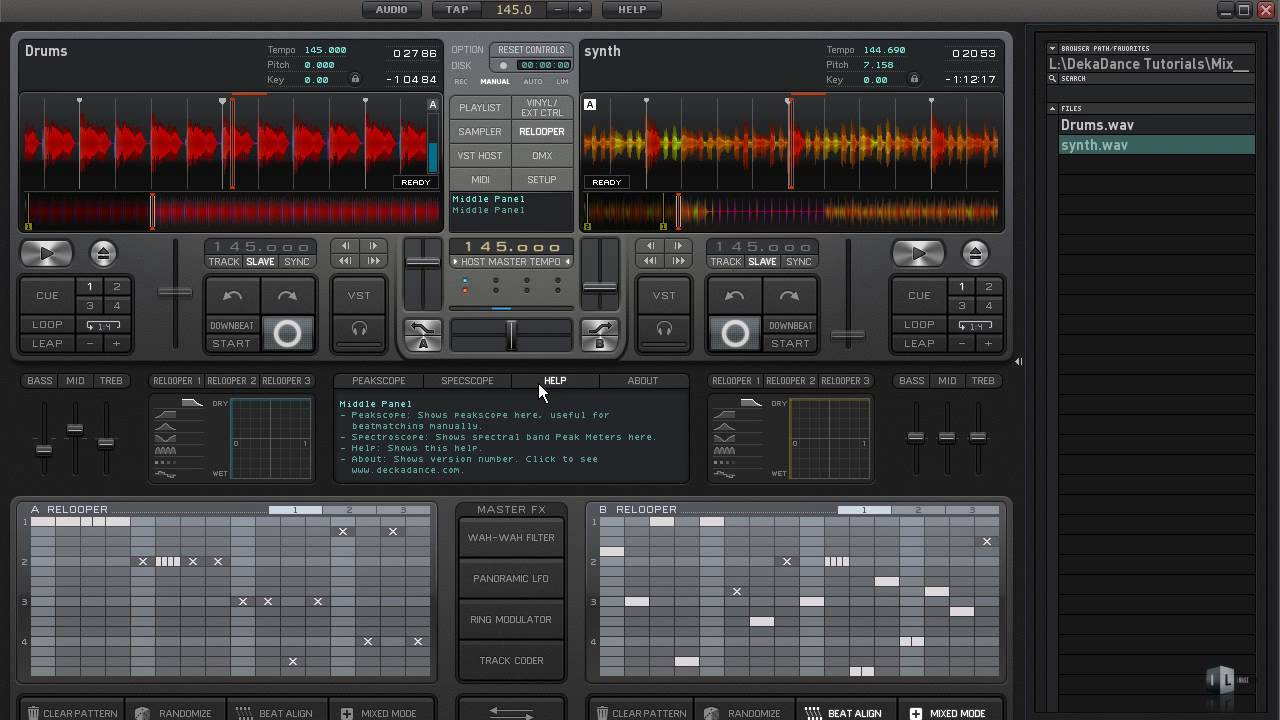
Task: Start playback on the synth deck B
Action: [x=919, y=254]
